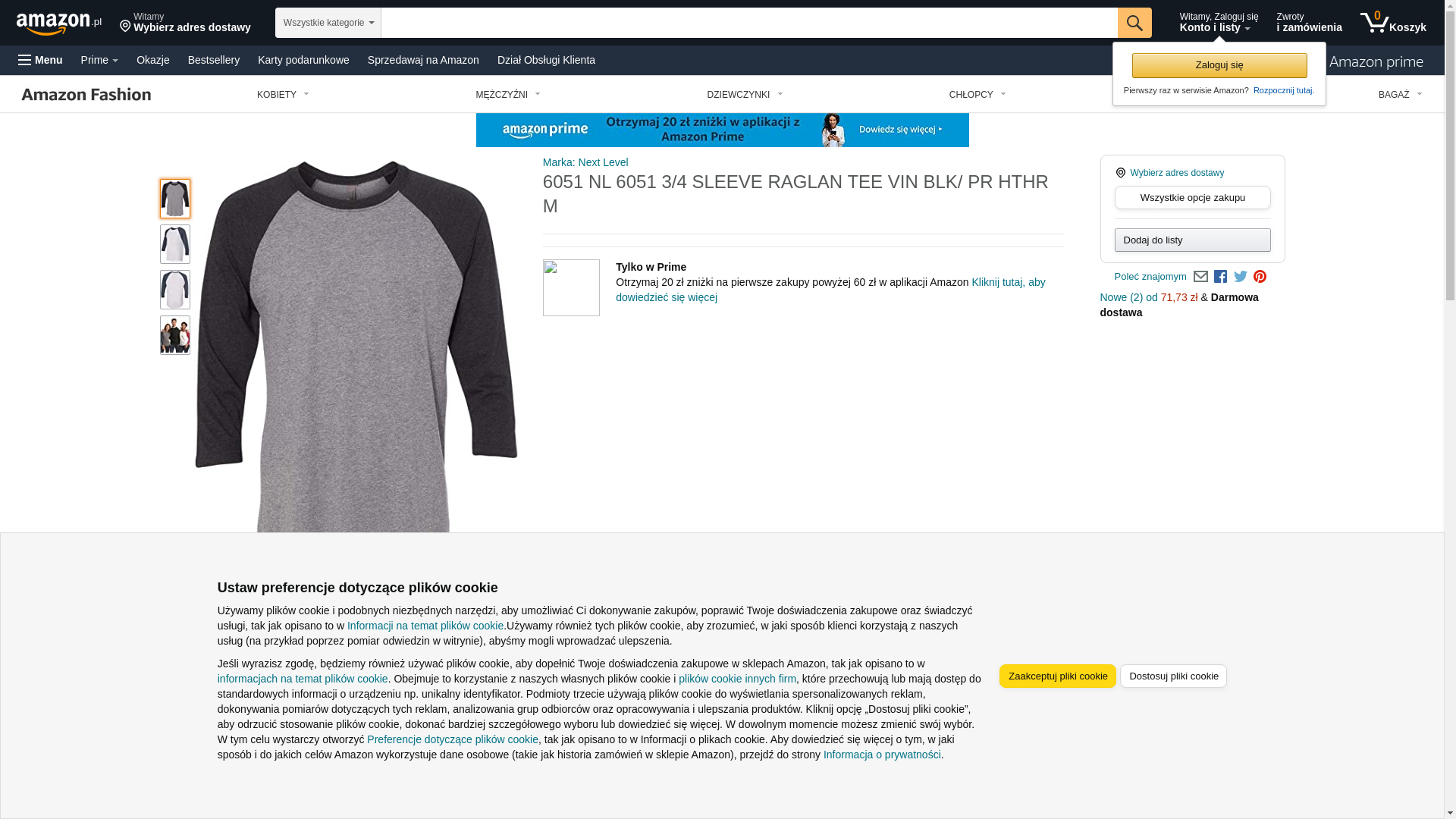Share product on Twitter icon
The image size is (1456, 819).
[1241, 277]
